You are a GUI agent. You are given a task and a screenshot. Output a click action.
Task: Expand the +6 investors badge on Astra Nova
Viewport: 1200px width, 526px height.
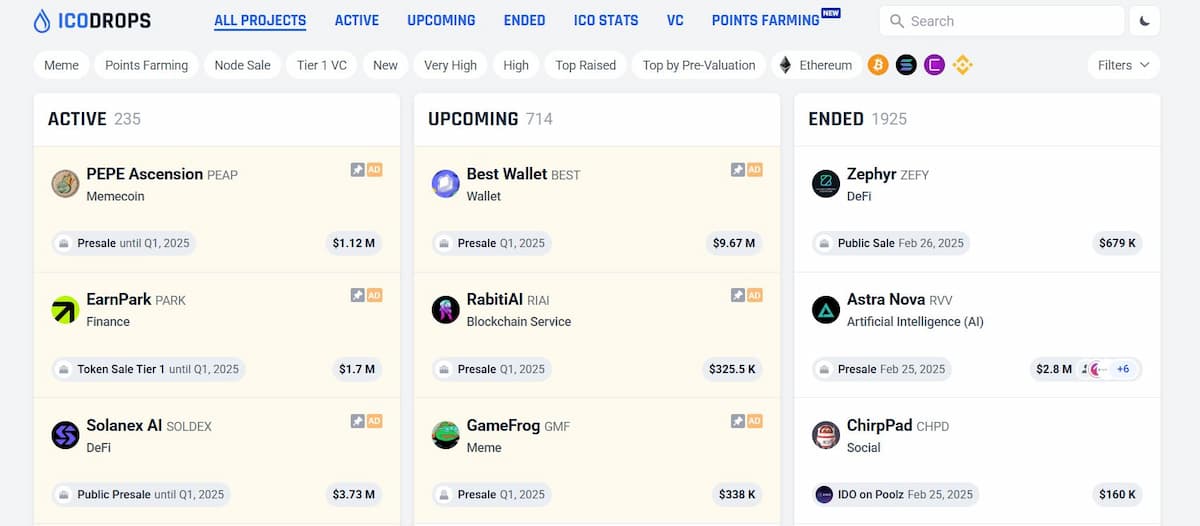1123,369
